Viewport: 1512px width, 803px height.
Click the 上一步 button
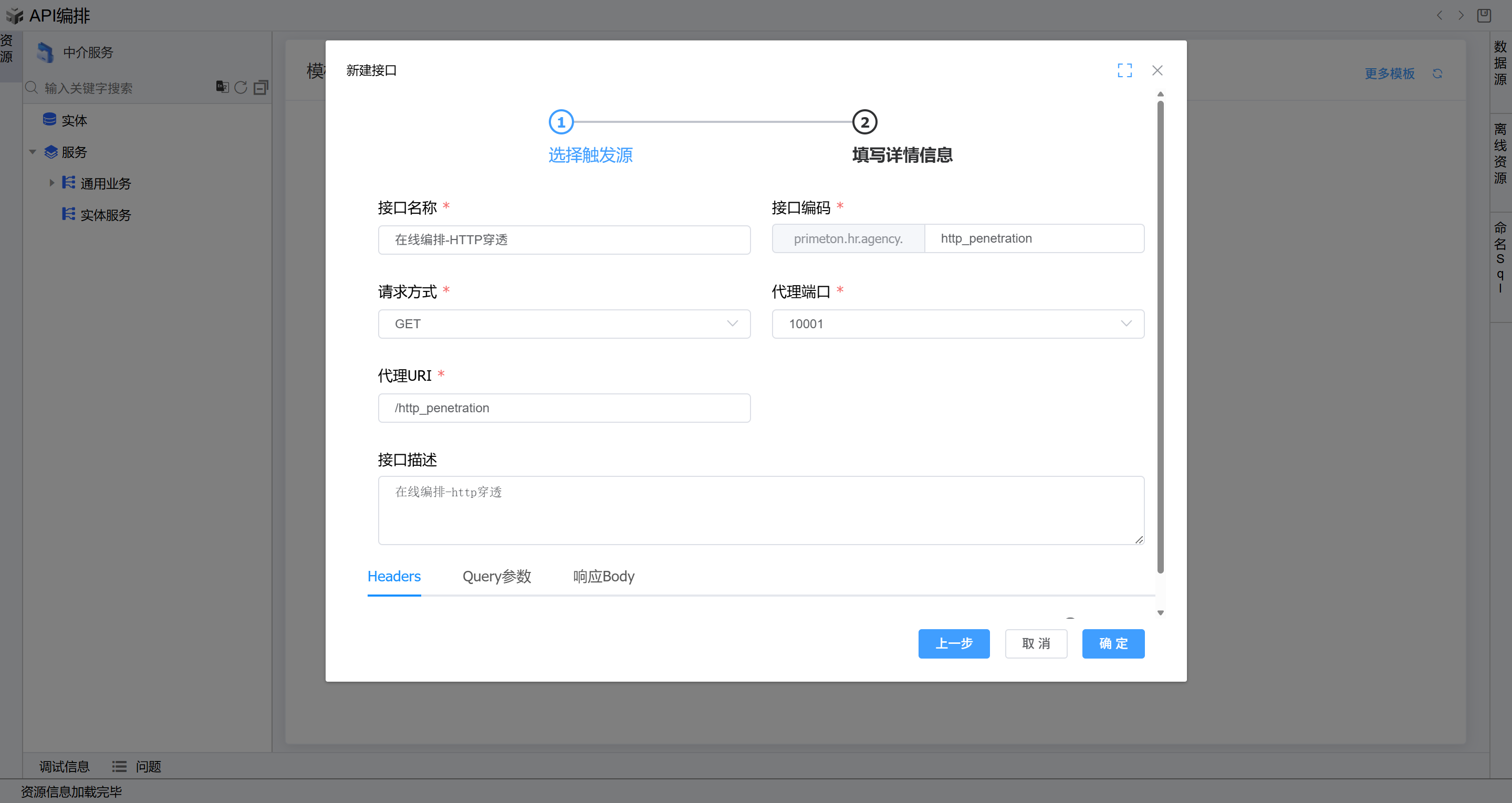[953, 643]
